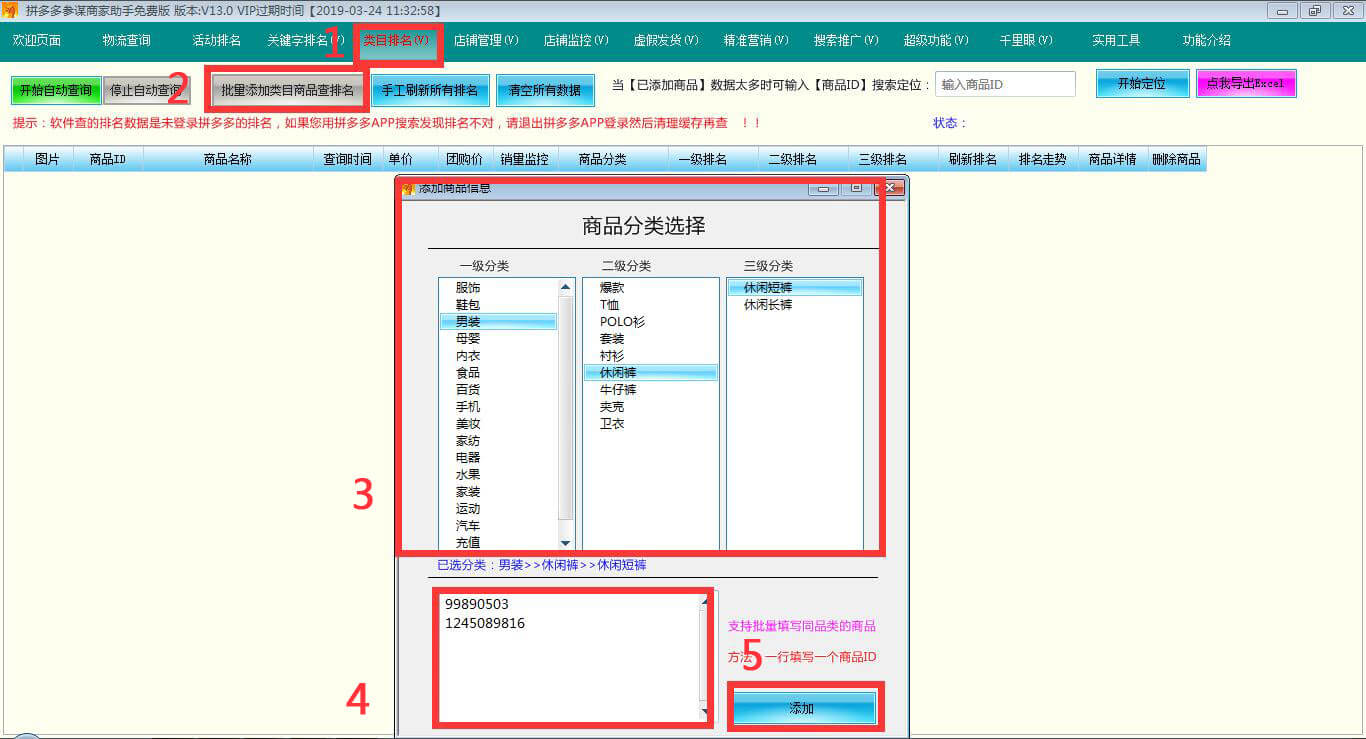
Task: Click the 商品分类 column header
Action: [602, 159]
